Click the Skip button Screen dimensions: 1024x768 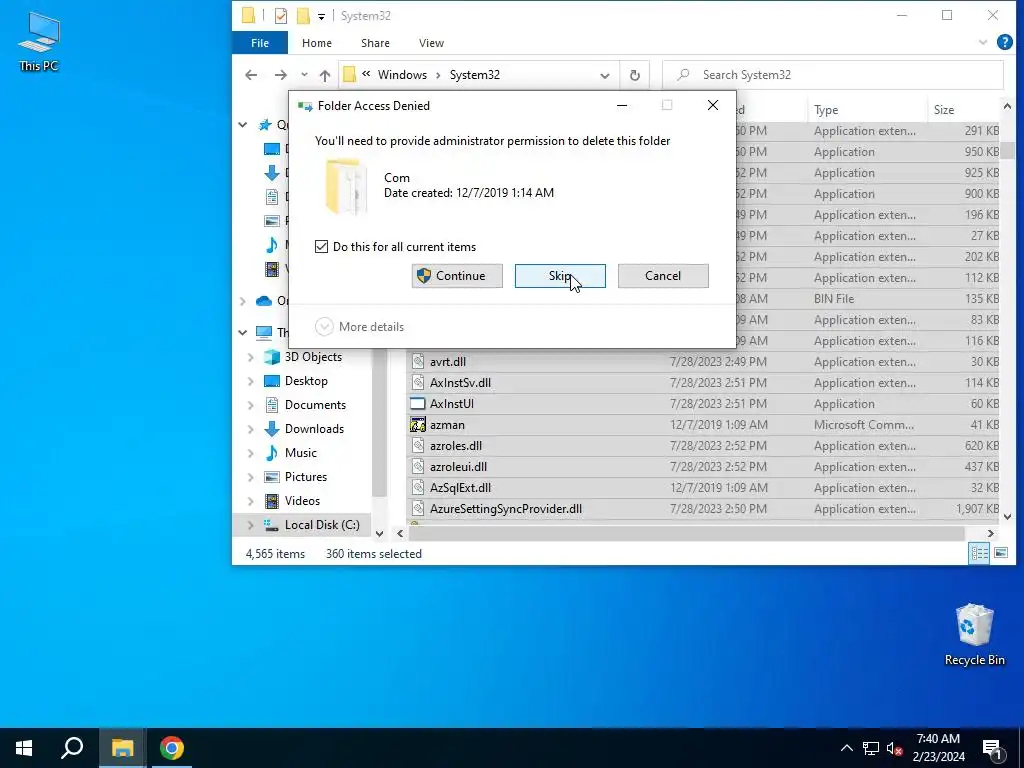click(x=560, y=276)
